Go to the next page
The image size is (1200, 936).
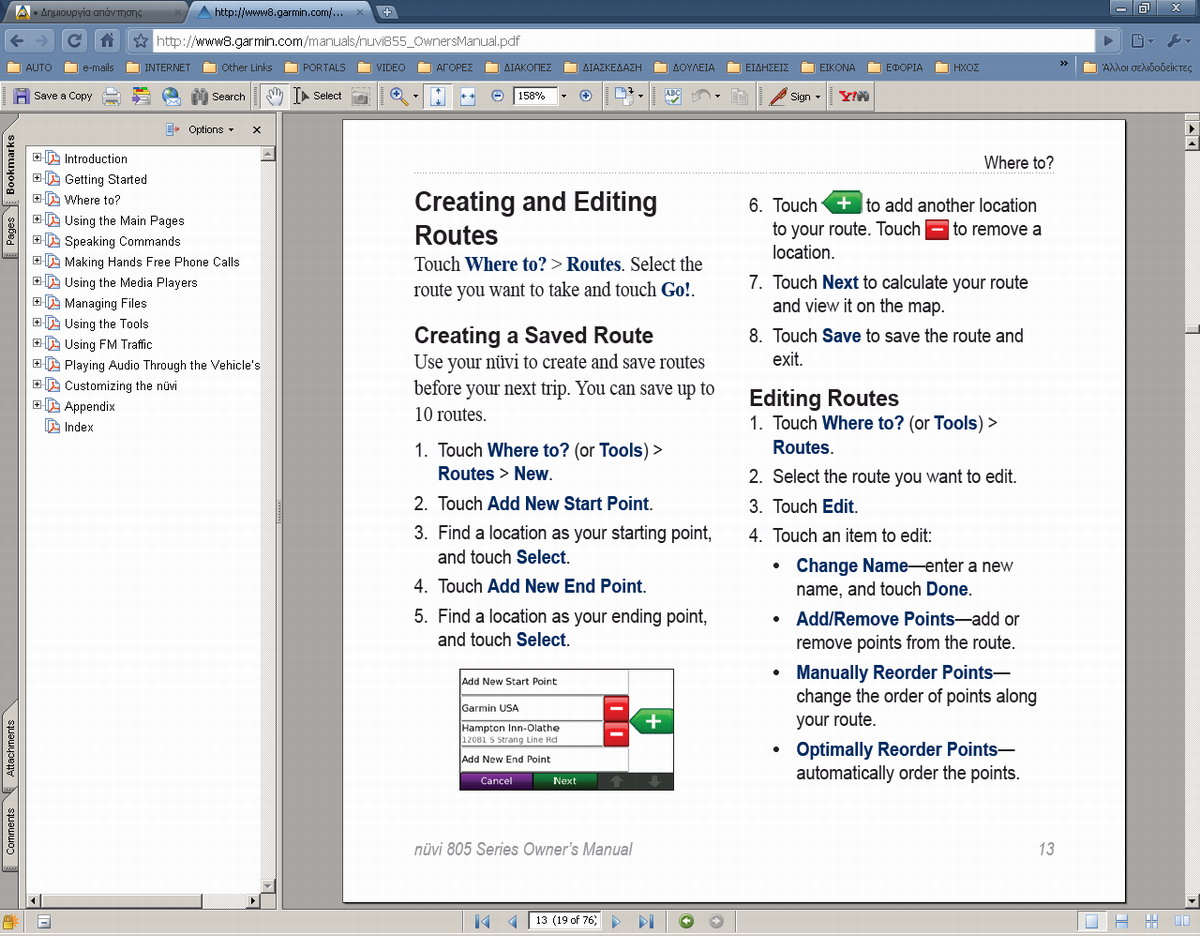(x=616, y=921)
